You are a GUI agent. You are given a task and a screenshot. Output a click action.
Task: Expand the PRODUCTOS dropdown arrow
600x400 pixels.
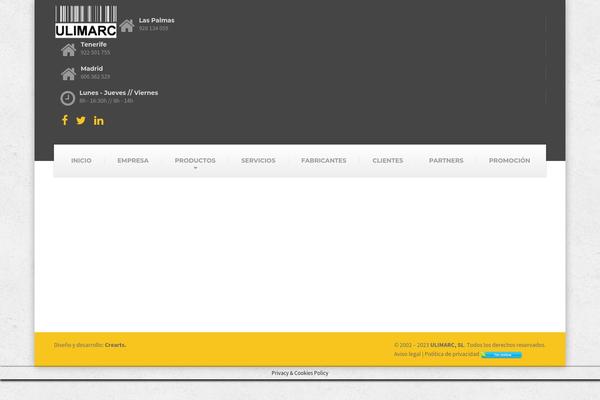coord(196,168)
